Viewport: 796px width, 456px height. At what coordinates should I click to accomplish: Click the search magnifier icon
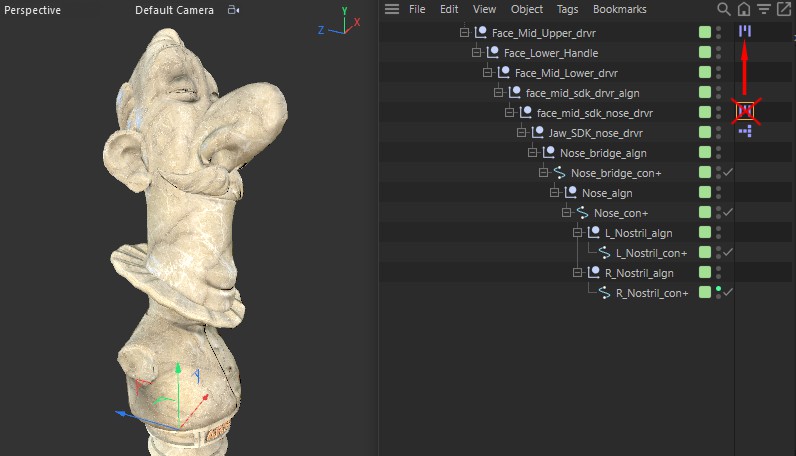pyautogui.click(x=723, y=9)
